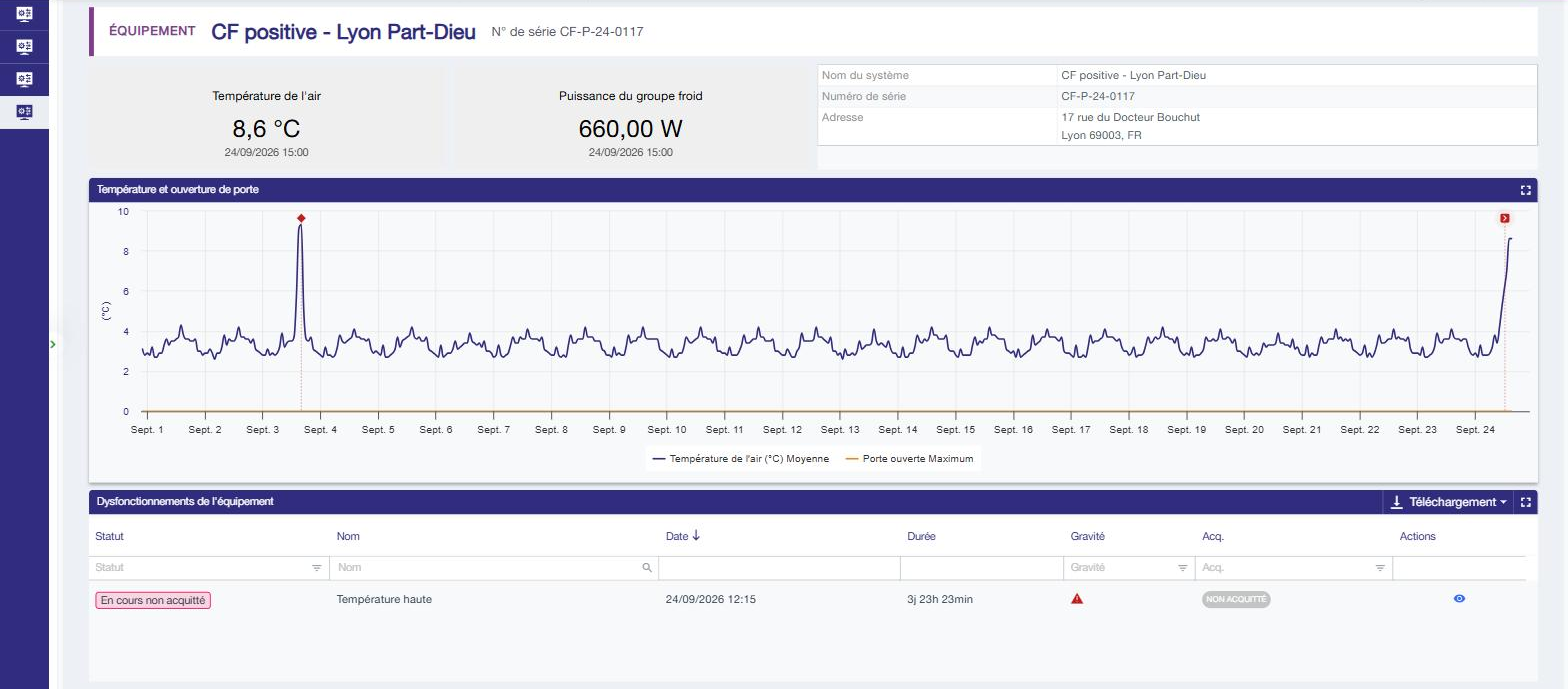Click the Sept. 12 label on the chart axis
Screen dimensions: 1568x689
pos(782,429)
